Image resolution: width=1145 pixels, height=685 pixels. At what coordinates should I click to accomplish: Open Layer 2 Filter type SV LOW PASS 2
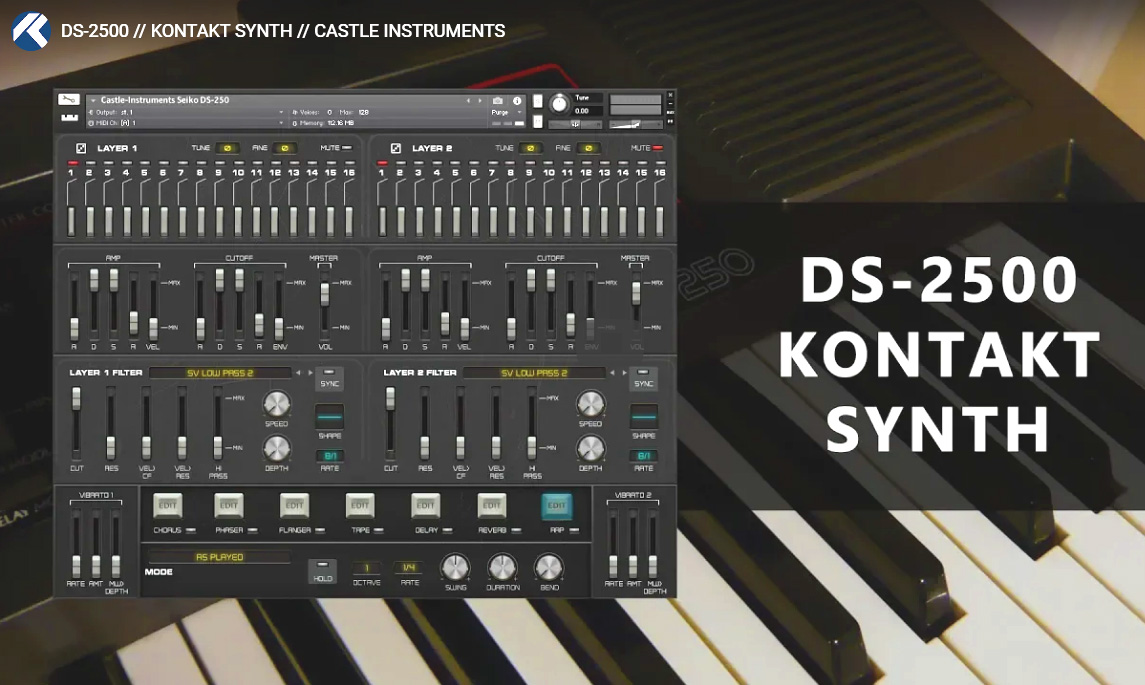coord(534,373)
